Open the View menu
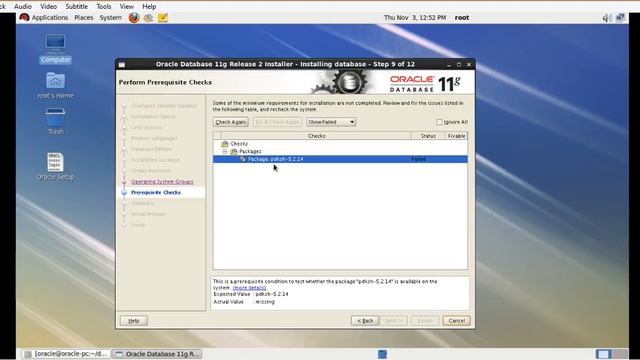The height and width of the screenshot is (360, 640). 127,7
